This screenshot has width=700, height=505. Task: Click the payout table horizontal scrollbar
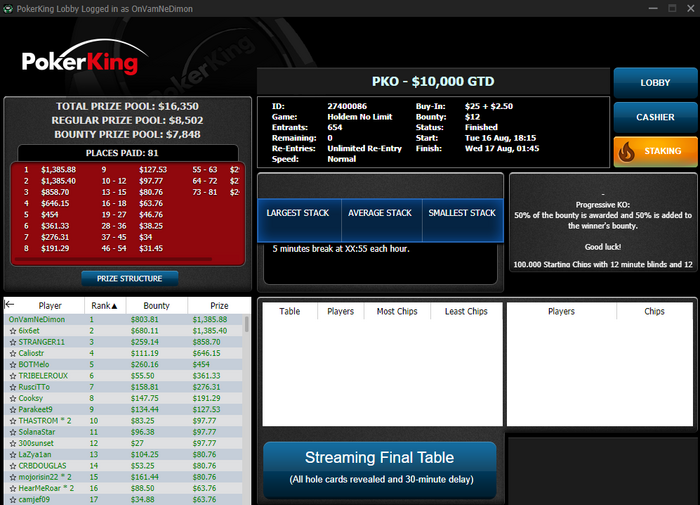tap(113, 259)
